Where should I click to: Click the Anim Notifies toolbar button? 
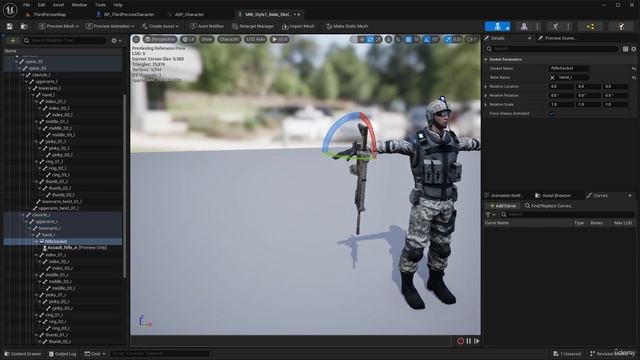pyautogui.click(x=207, y=26)
